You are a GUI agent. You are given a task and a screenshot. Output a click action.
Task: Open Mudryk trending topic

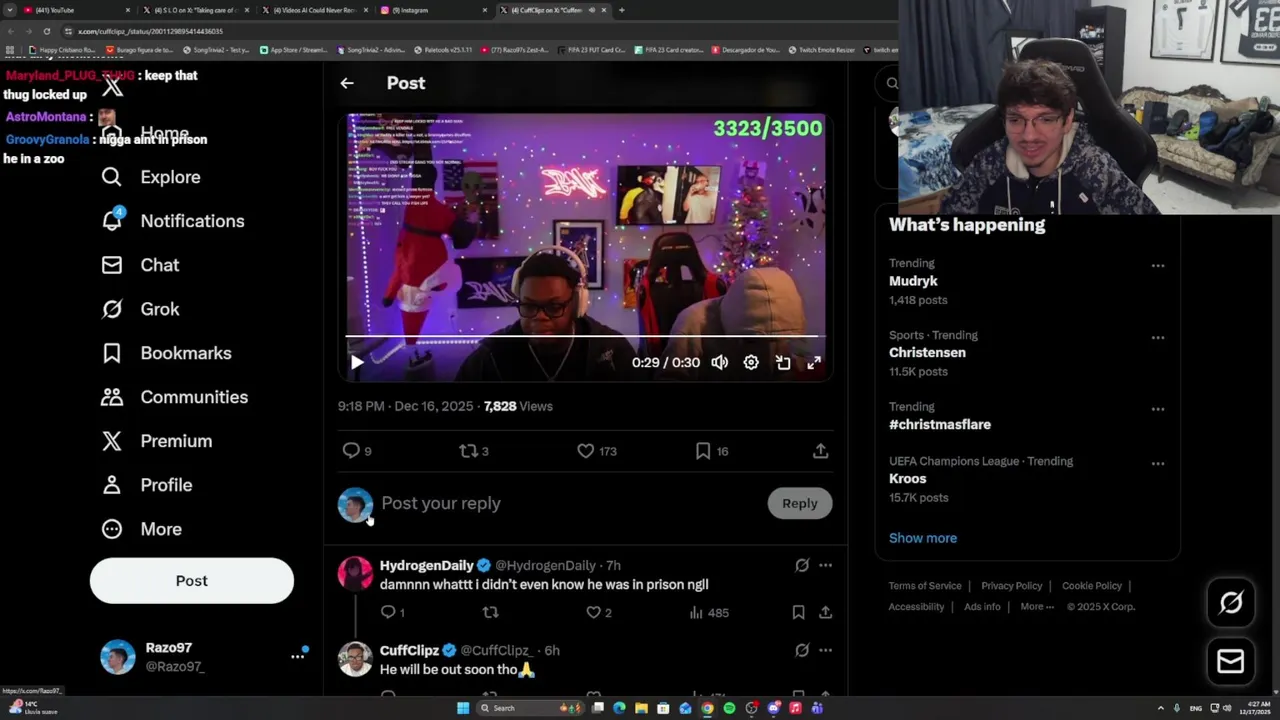click(x=913, y=281)
